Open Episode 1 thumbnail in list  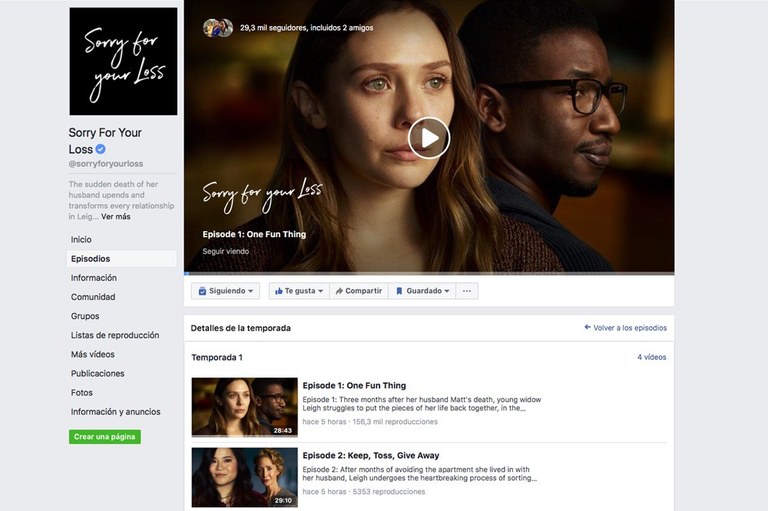[x=244, y=407]
